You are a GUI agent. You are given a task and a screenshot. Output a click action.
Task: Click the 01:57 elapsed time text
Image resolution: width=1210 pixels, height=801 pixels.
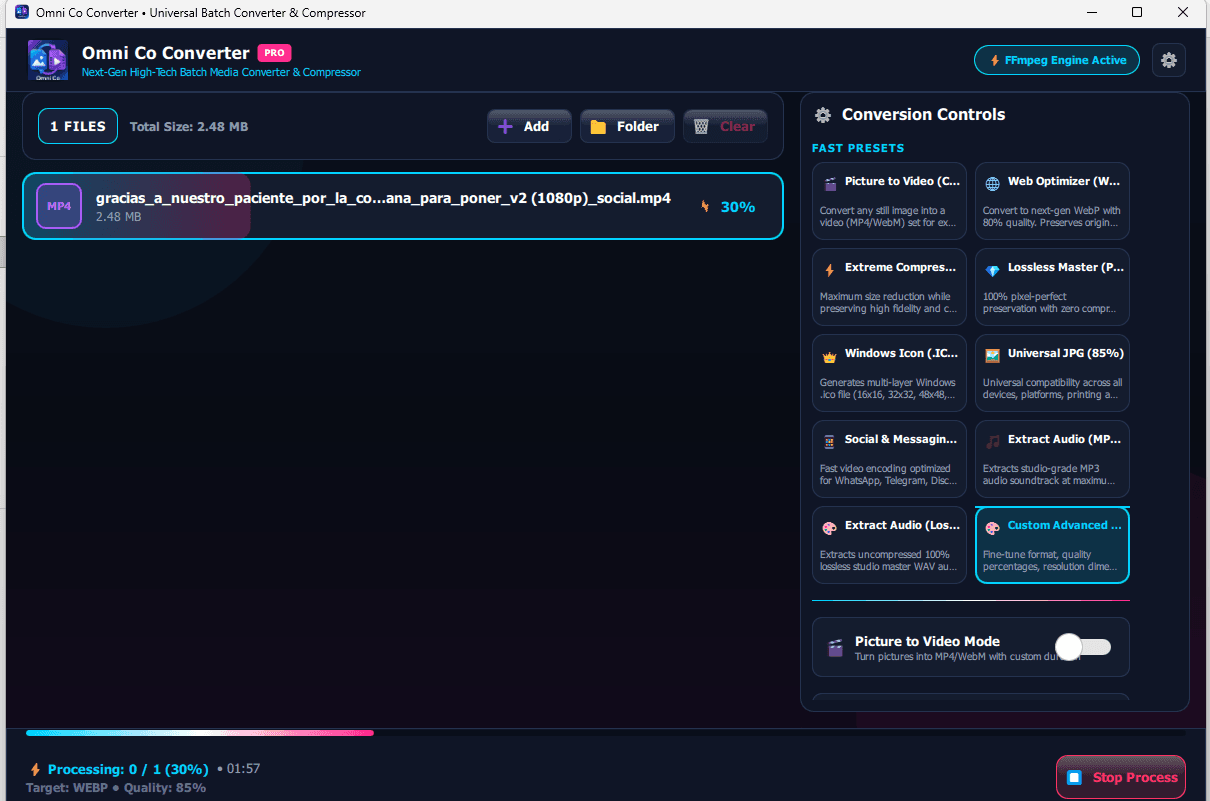point(243,769)
